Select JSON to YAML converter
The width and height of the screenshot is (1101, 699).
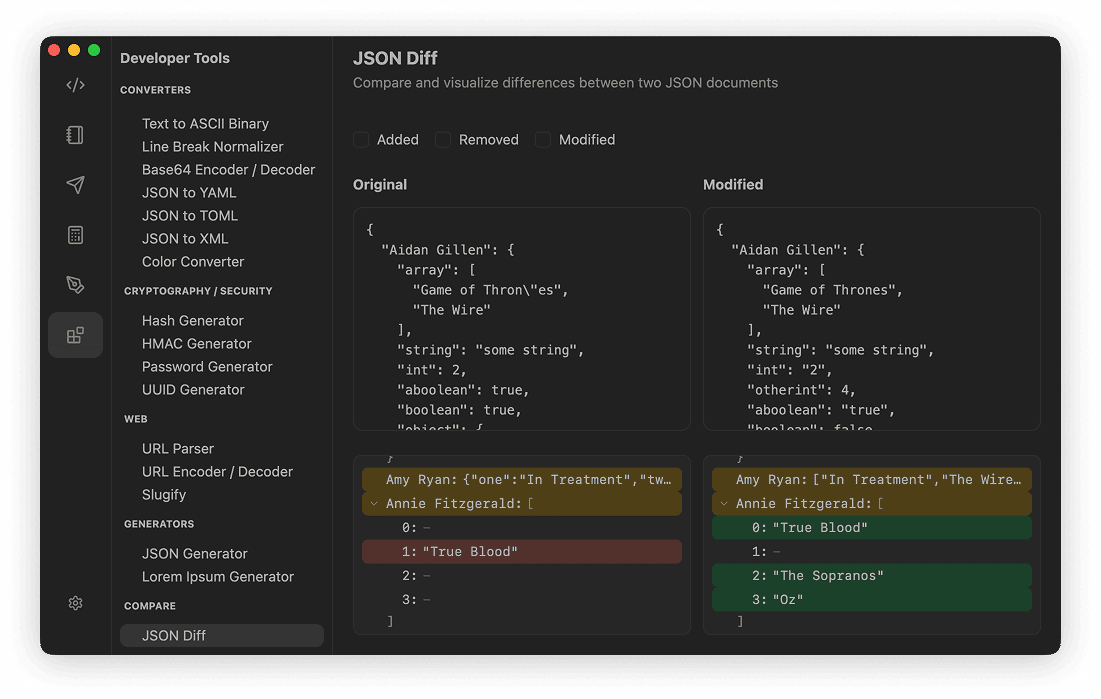click(189, 192)
